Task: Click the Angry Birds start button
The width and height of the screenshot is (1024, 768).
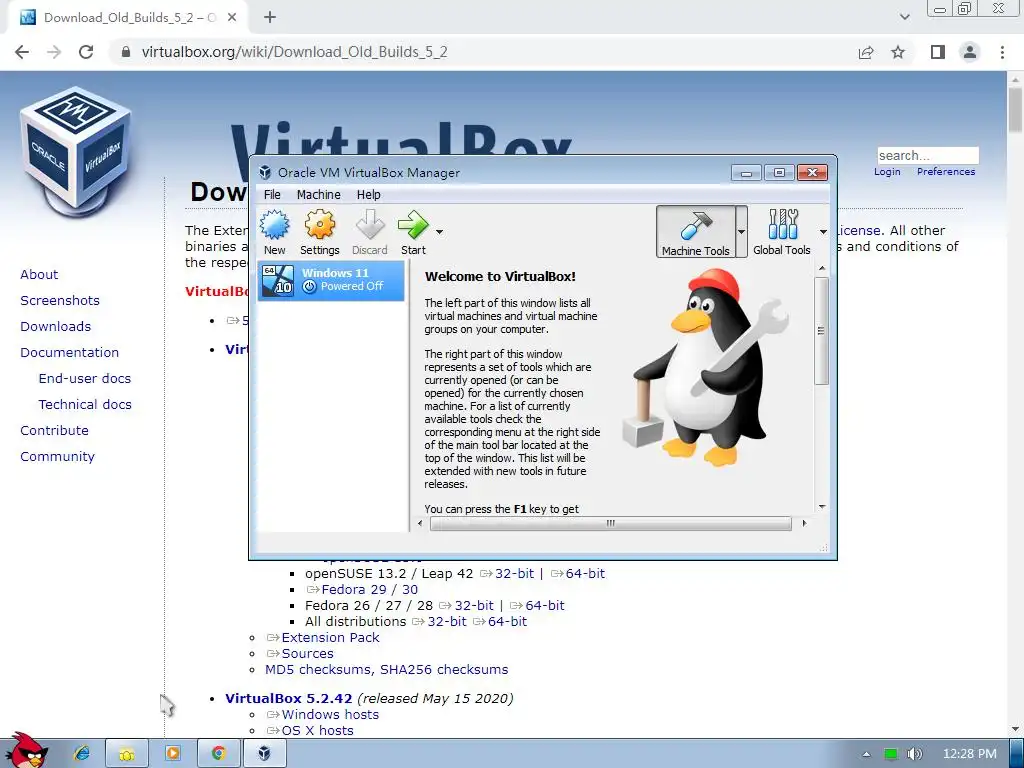Action: 26,751
